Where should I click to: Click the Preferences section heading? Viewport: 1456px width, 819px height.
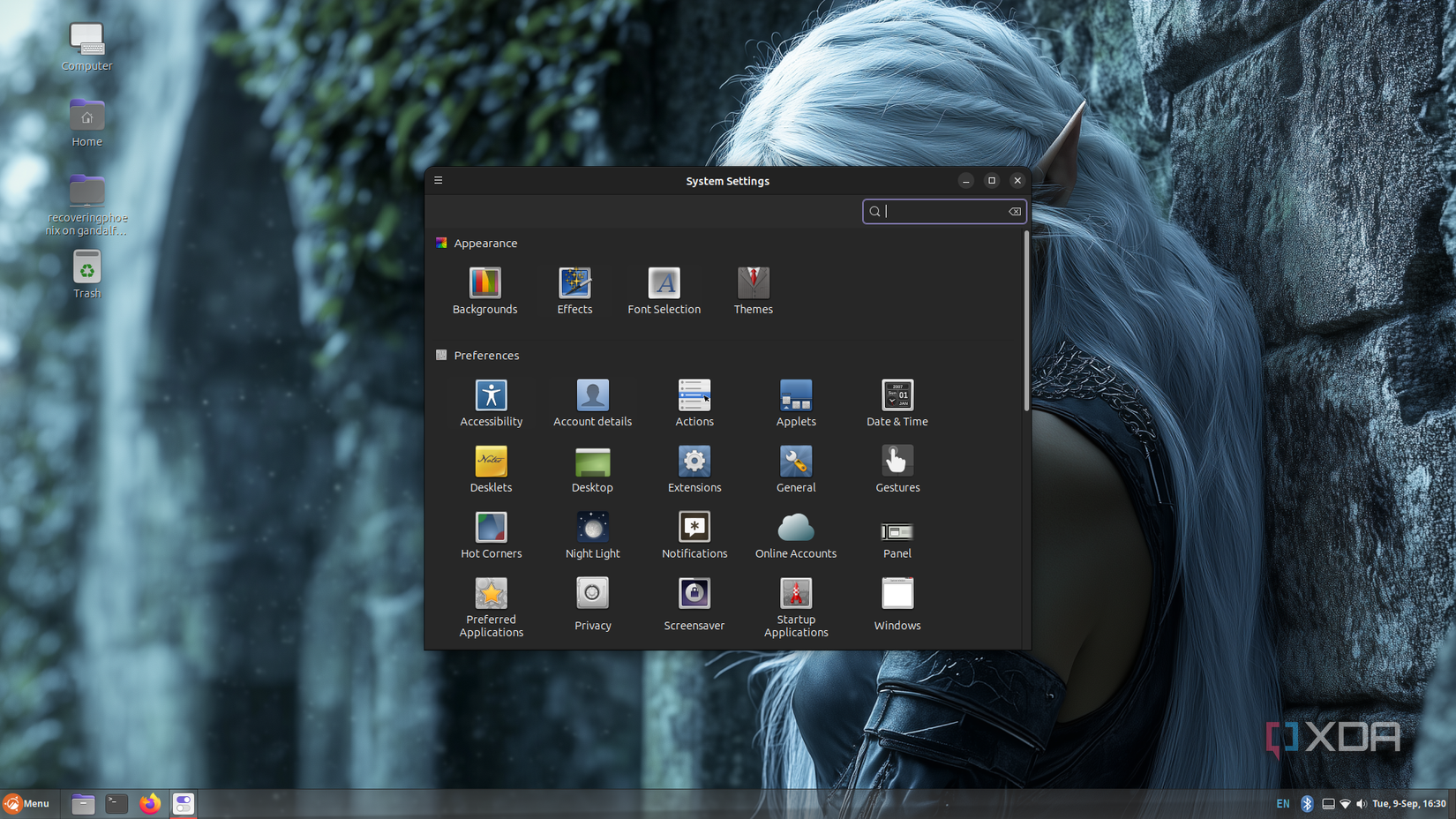pyautogui.click(x=486, y=356)
